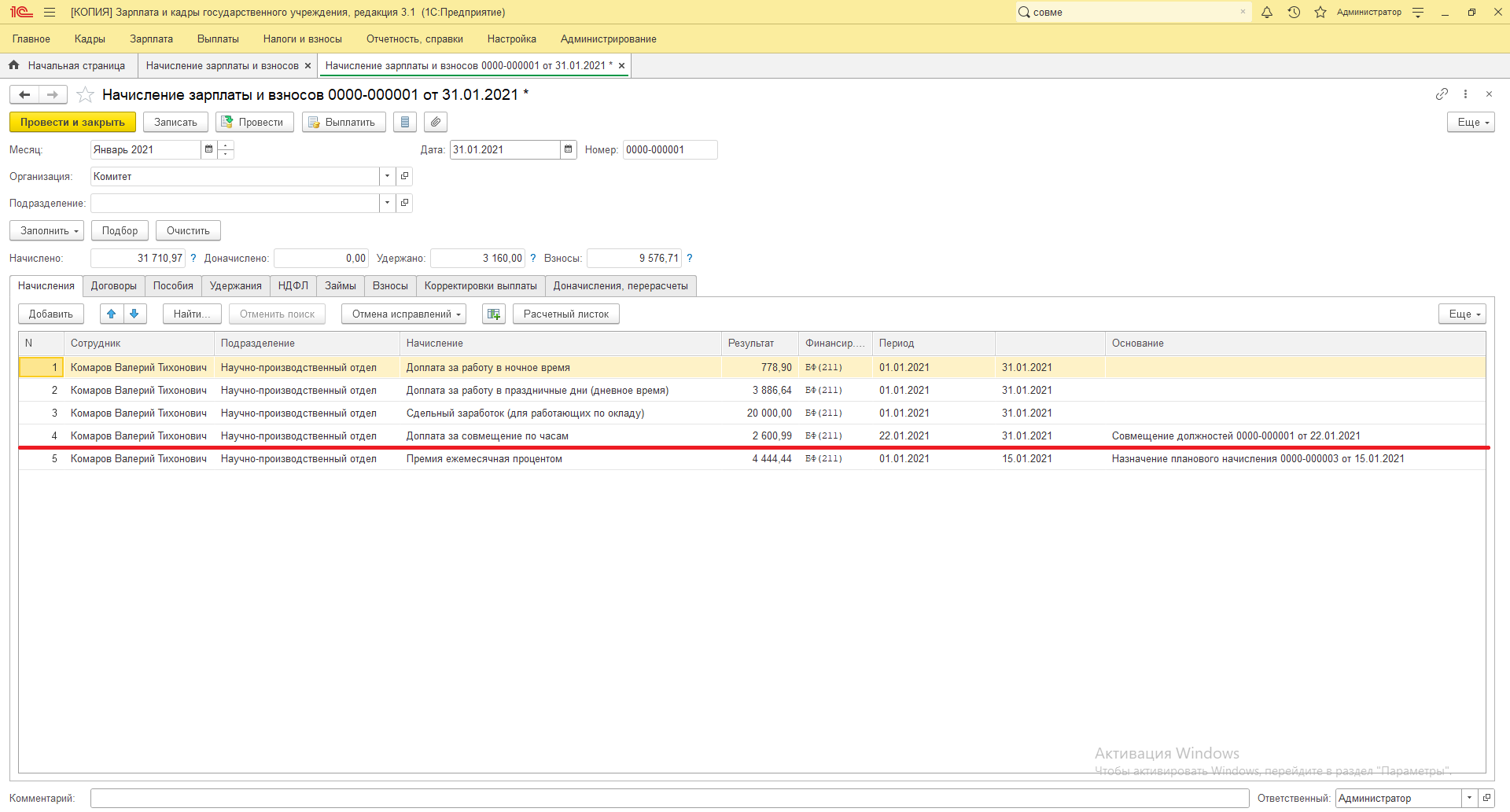Click the Добавить button
This screenshot has width=1510, height=812.
(51, 314)
